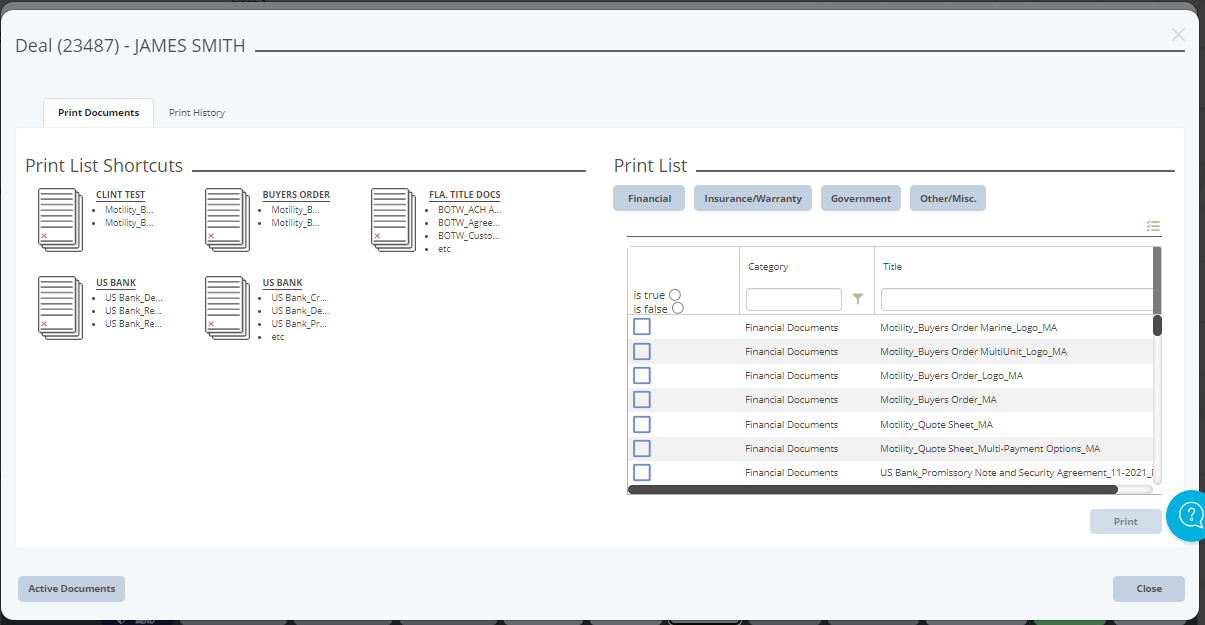Click BOTW_Agree... item in FLA. TITLE DOCS

pyautogui.click(x=469, y=223)
